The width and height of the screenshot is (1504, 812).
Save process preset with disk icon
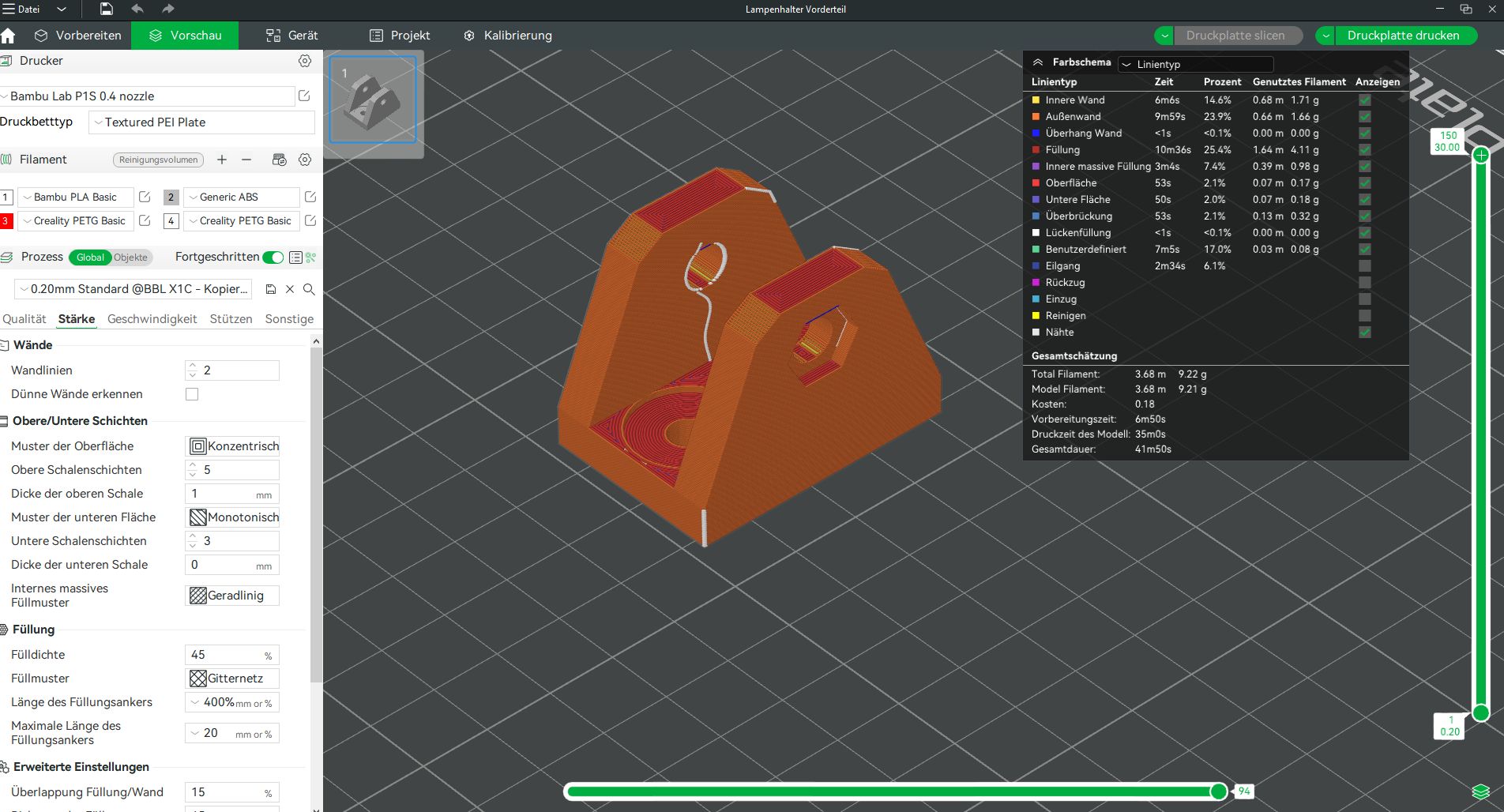[x=271, y=289]
